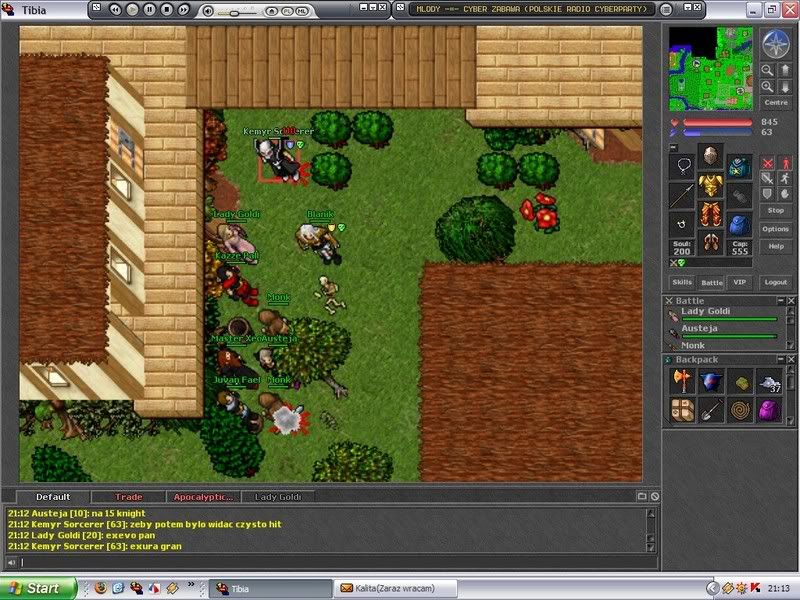Click the Winamp pause button

click(x=149, y=9)
